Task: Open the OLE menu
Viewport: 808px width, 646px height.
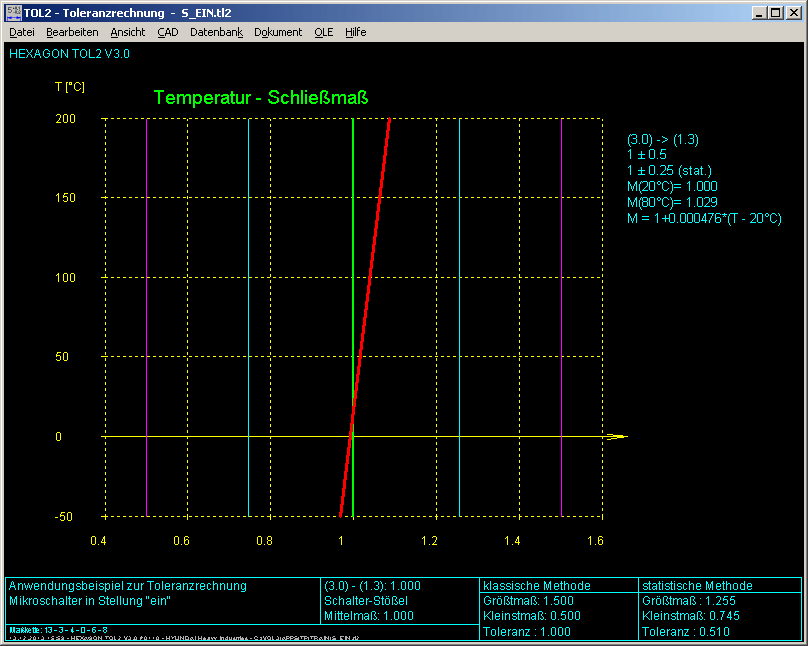Action: [323, 32]
